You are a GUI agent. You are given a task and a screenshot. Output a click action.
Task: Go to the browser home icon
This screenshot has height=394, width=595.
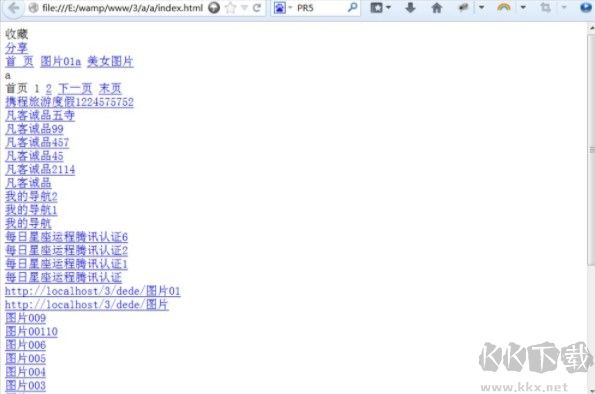pyautogui.click(x=437, y=8)
